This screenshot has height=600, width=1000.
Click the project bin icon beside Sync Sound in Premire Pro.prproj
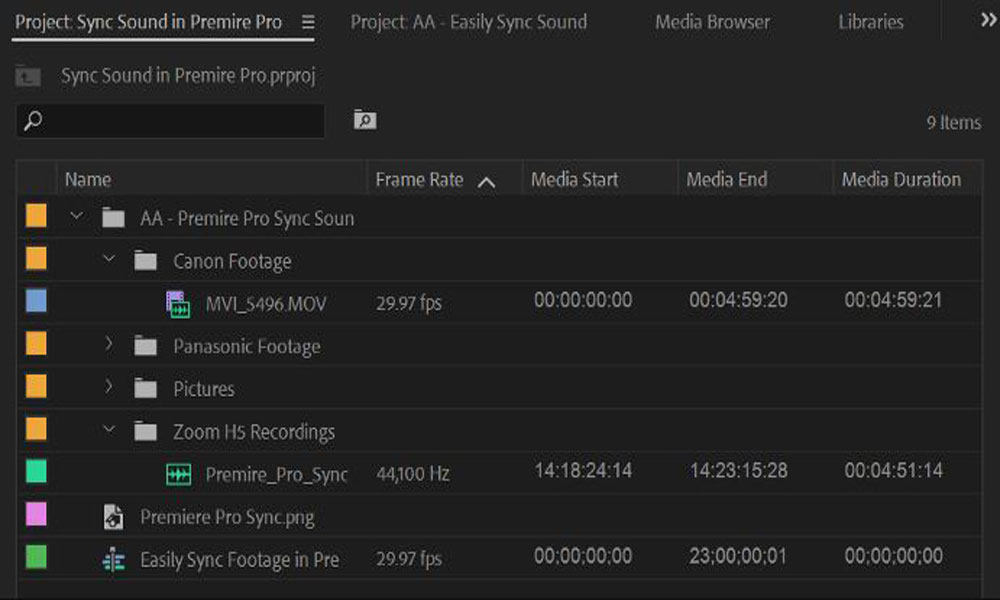[28, 77]
